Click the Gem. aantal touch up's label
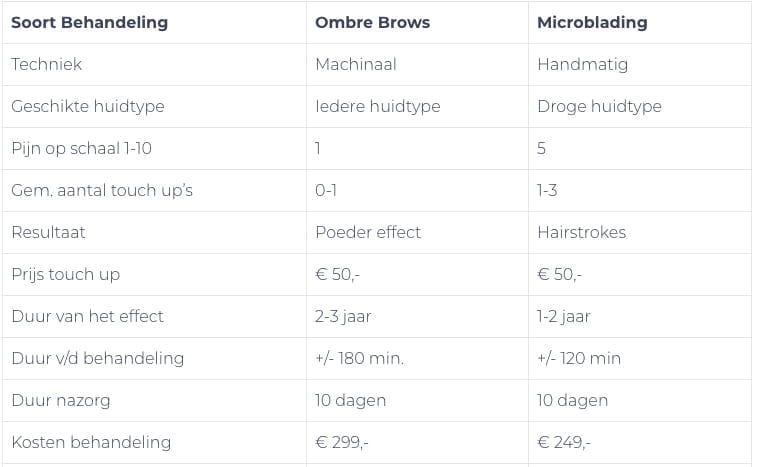The height and width of the screenshot is (467, 760). (x=102, y=190)
